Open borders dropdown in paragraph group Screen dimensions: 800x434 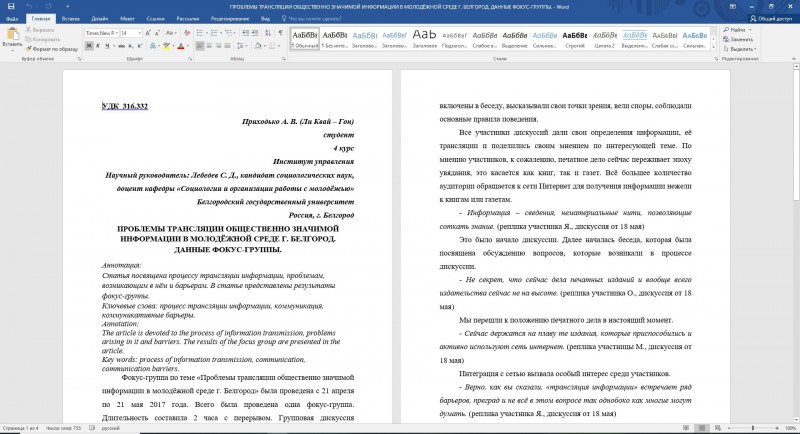(x=279, y=46)
